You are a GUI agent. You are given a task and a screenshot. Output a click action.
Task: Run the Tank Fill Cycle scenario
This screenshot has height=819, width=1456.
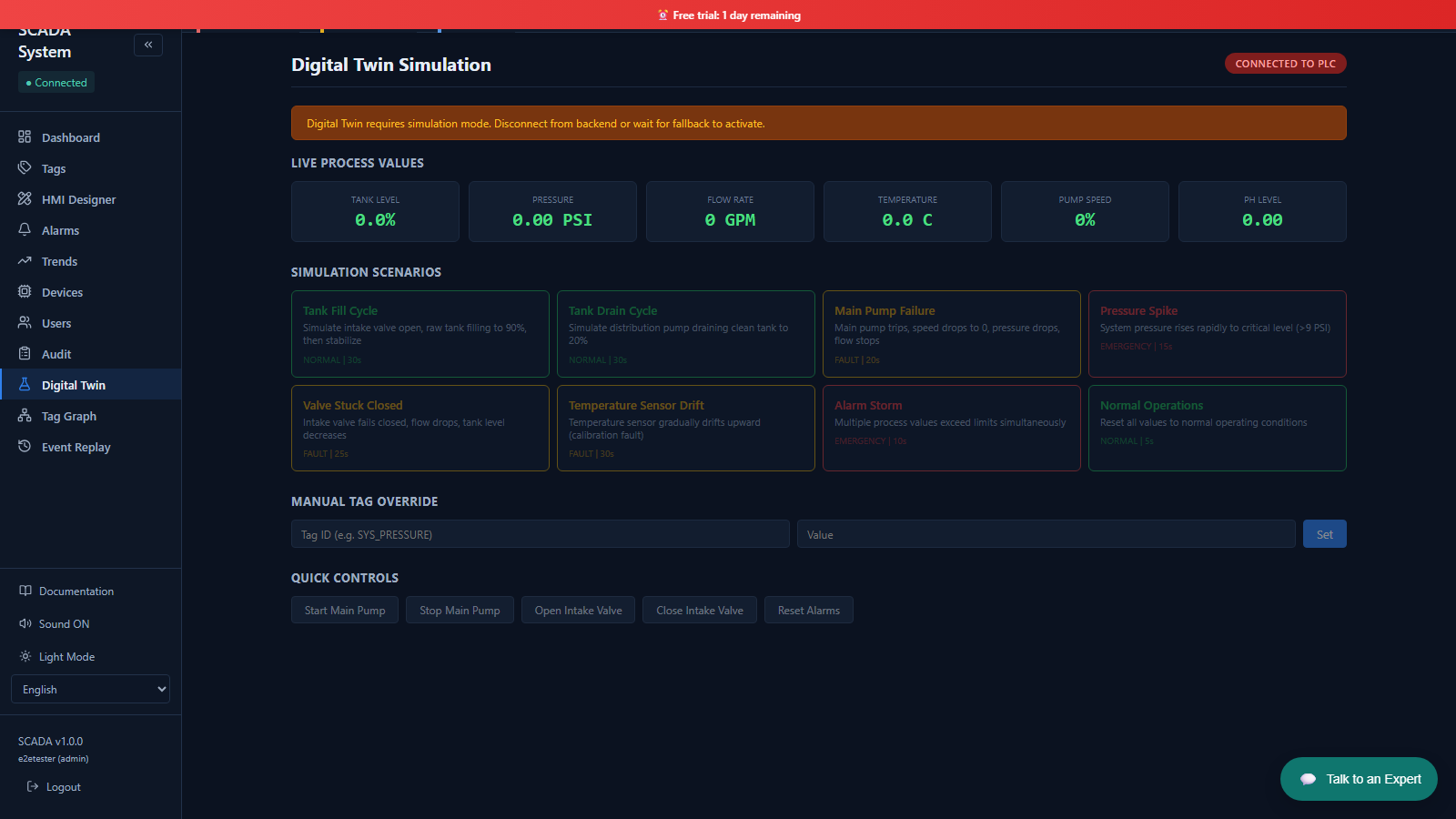pos(420,334)
